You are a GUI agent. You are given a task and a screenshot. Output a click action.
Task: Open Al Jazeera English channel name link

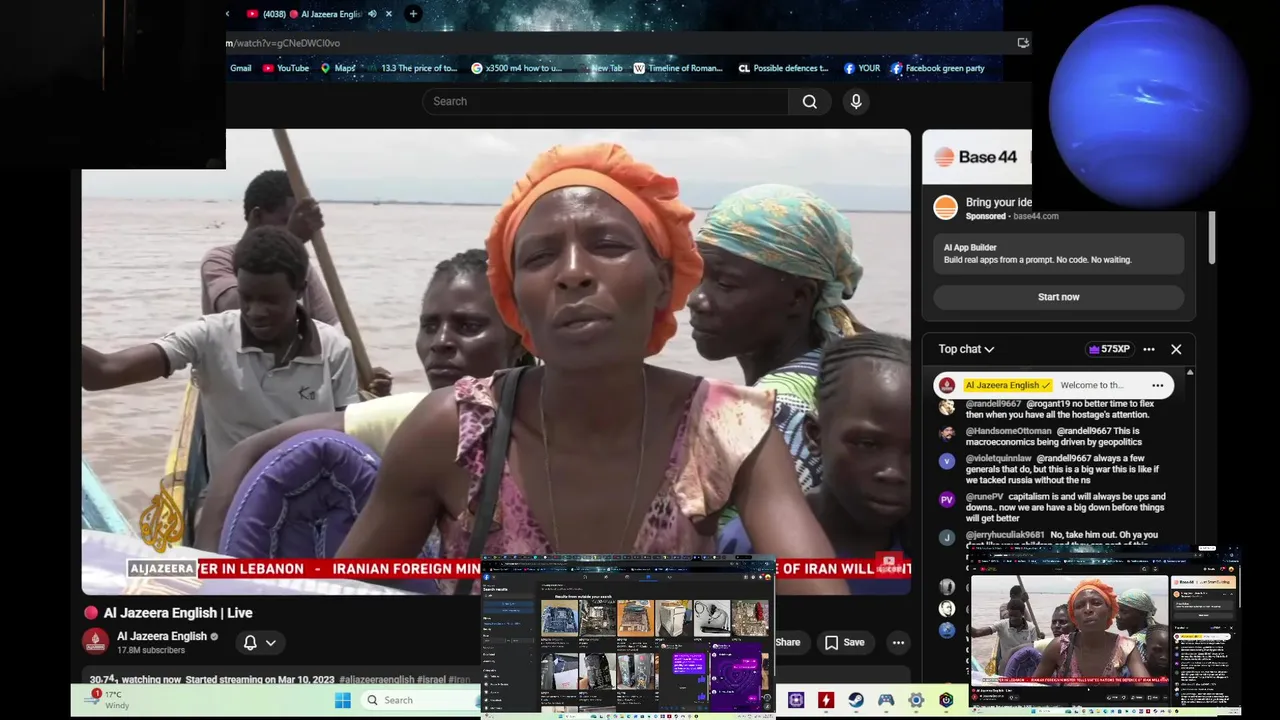162,636
